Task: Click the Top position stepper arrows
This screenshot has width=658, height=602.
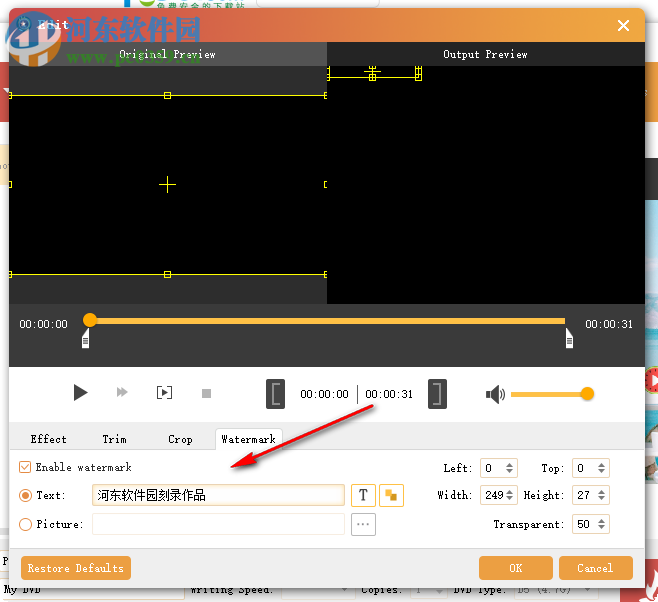Action: click(x=601, y=468)
